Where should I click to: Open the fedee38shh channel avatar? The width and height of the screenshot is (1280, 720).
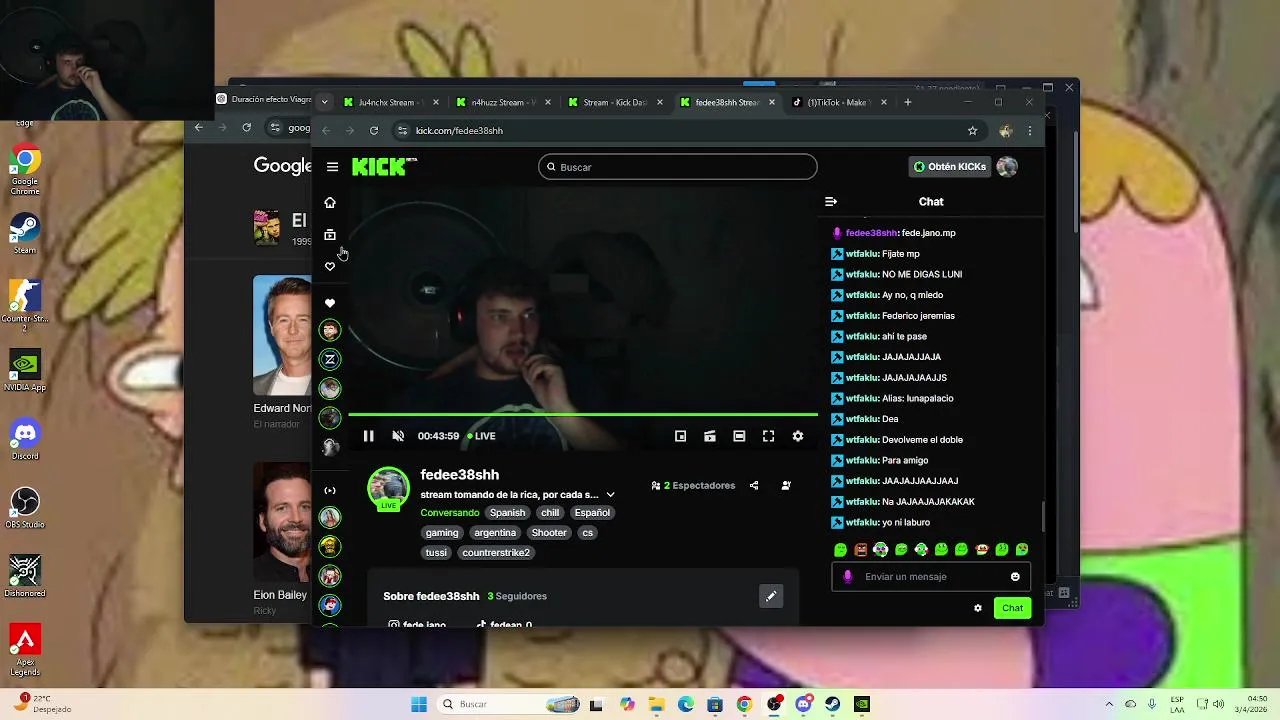pyautogui.click(x=388, y=487)
